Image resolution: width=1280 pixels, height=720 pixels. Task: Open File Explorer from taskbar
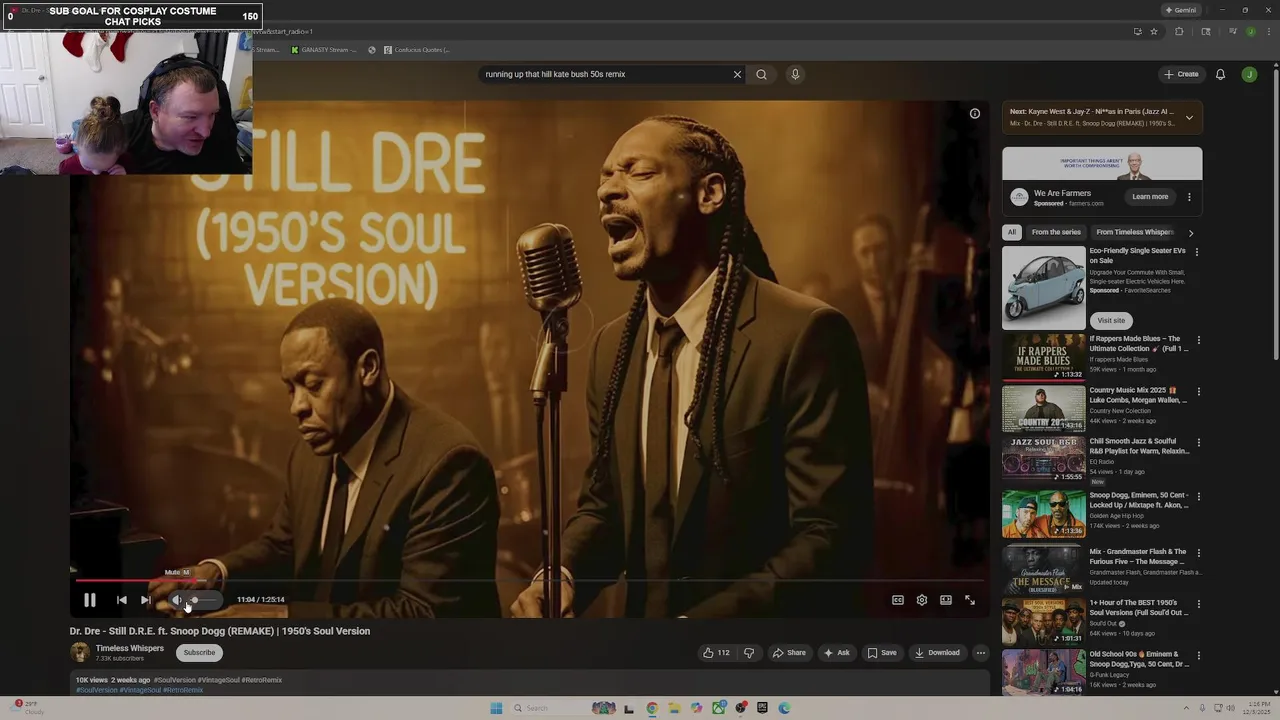coord(674,708)
